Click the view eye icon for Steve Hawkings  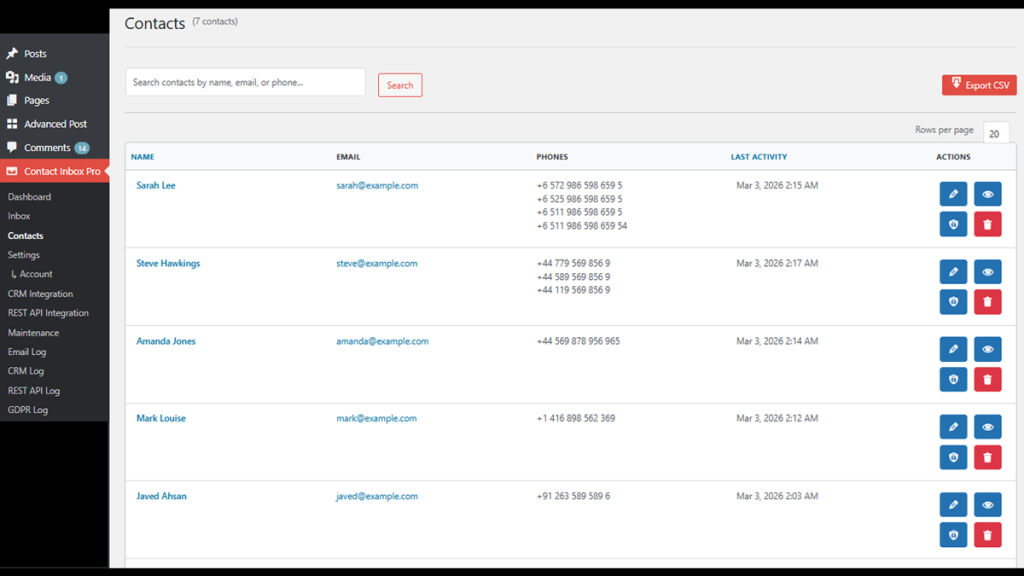click(987, 272)
